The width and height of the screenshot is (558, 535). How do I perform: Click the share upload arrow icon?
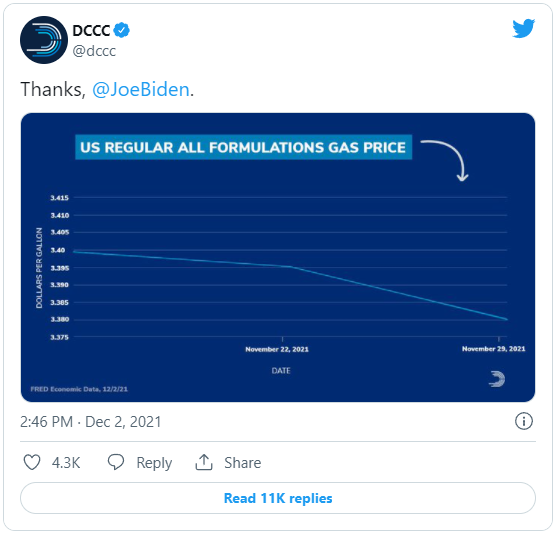(204, 462)
